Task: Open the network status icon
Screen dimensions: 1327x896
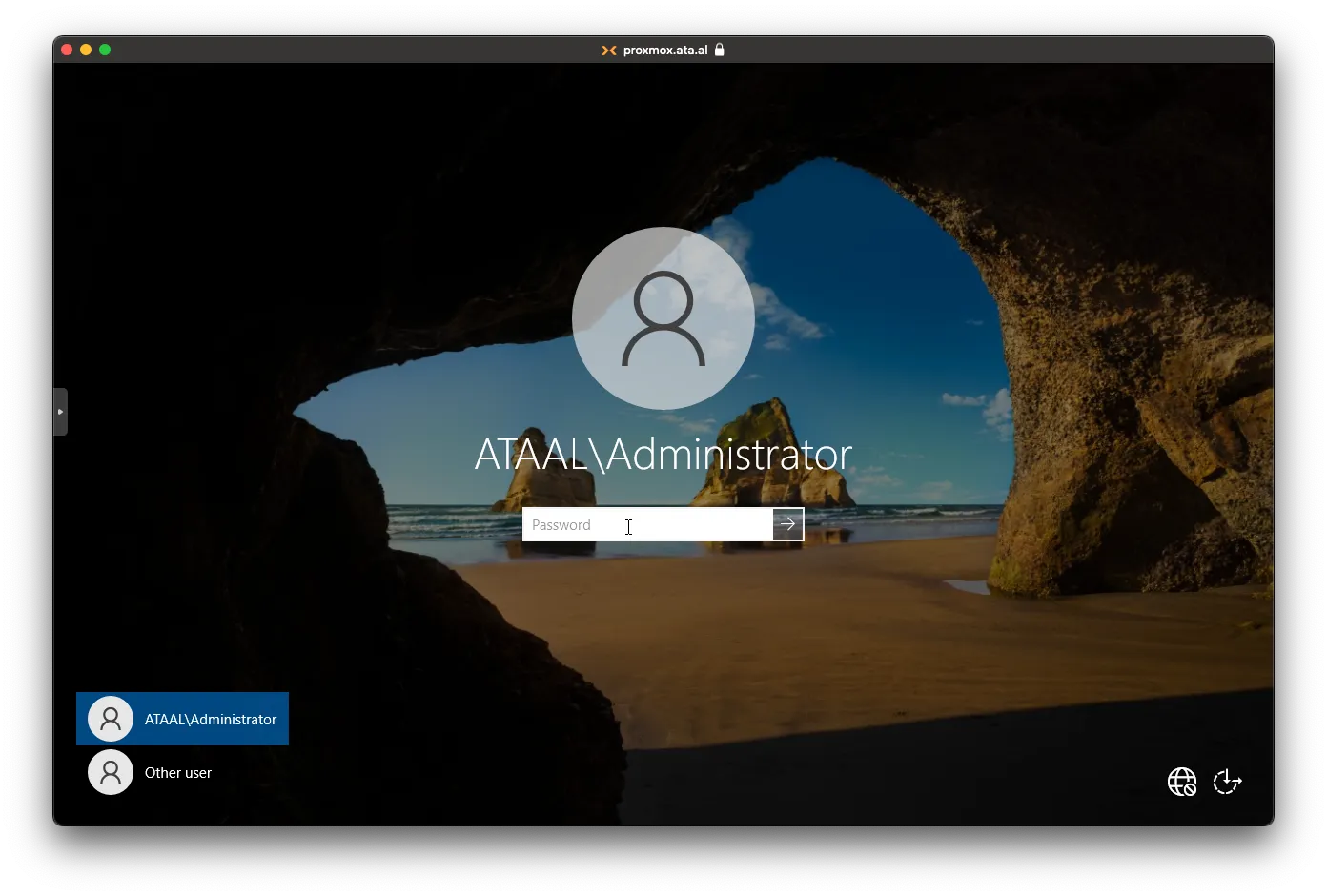Action: tap(1182, 782)
